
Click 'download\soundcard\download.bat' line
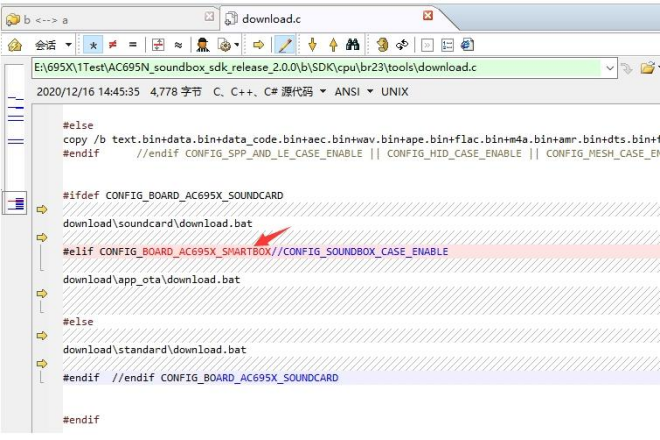pyautogui.click(x=157, y=223)
